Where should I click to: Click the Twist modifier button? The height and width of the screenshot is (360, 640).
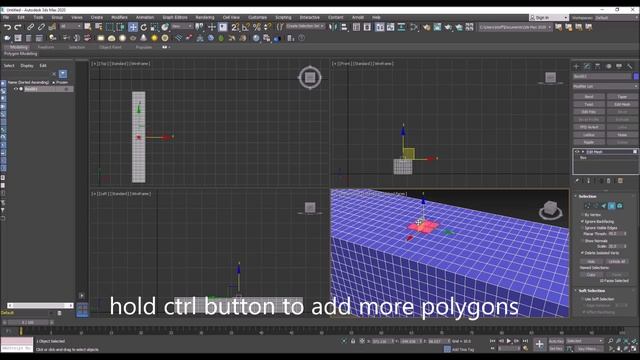click(589, 104)
